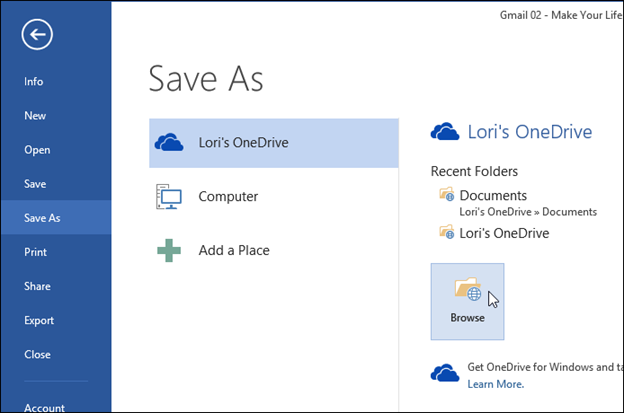Click the cloud icon in Lori's OneDrive heading
Image resolution: width=624 pixels, height=413 pixels.
445,131
